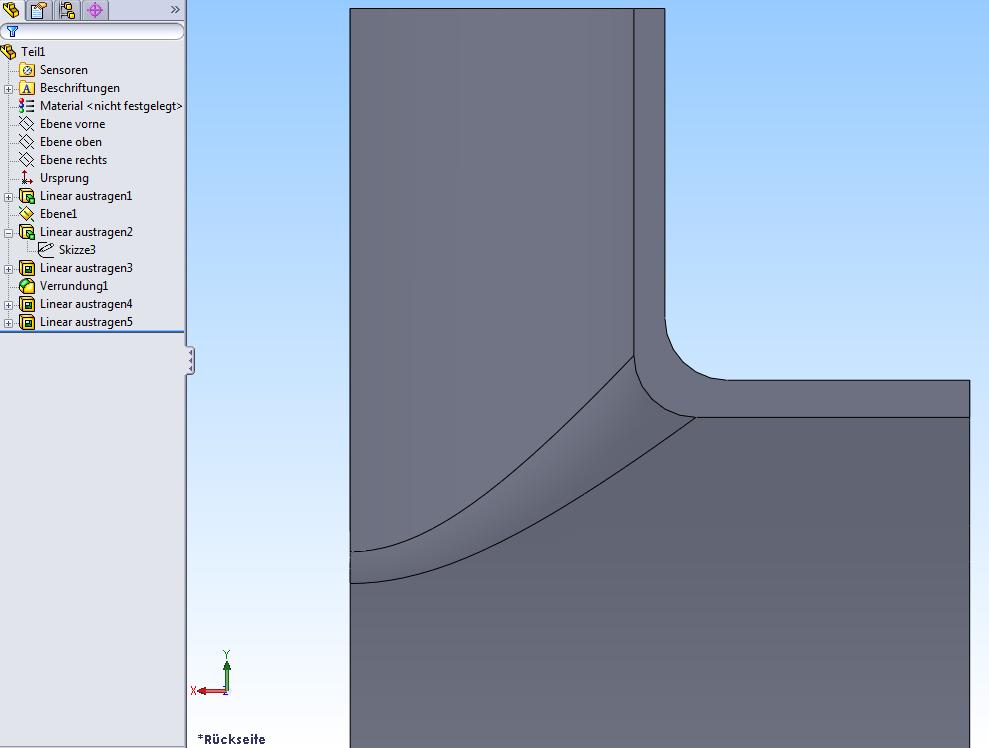Click the Linear austragen1 extrude icon
Image resolution: width=989 pixels, height=748 pixels.
pos(26,196)
